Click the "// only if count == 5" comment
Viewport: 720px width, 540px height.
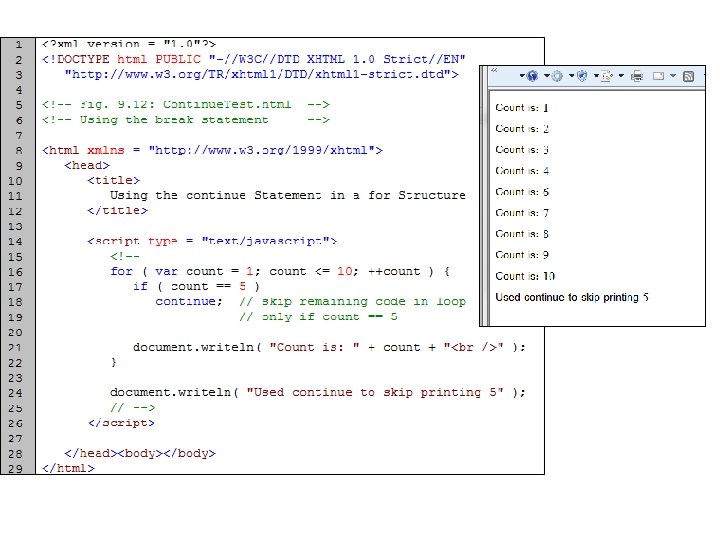click(318, 317)
